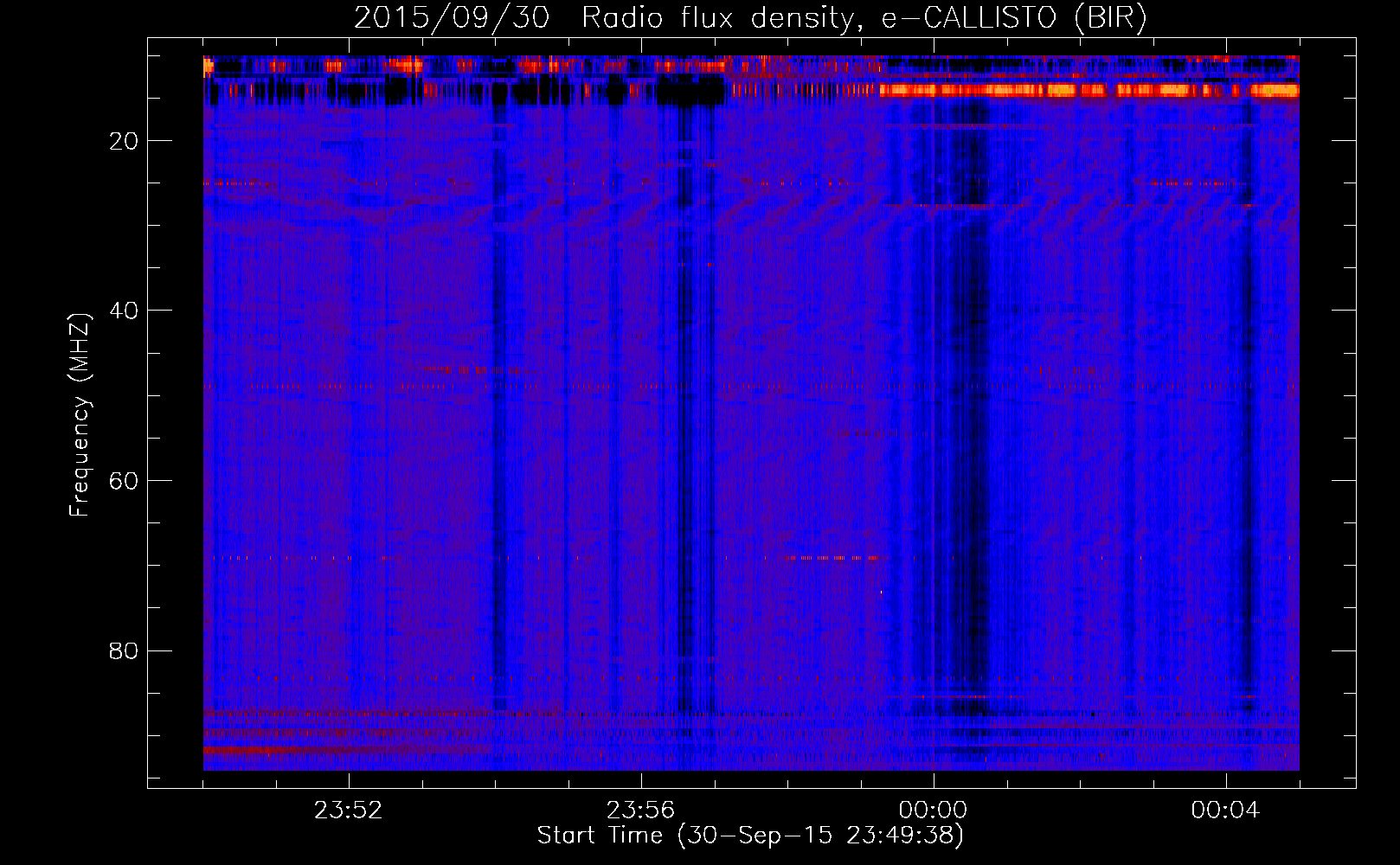
Task: Click the "Start Time (30-Sep-15 23:49:38)" axis label
Action: pyautogui.click(x=750, y=836)
